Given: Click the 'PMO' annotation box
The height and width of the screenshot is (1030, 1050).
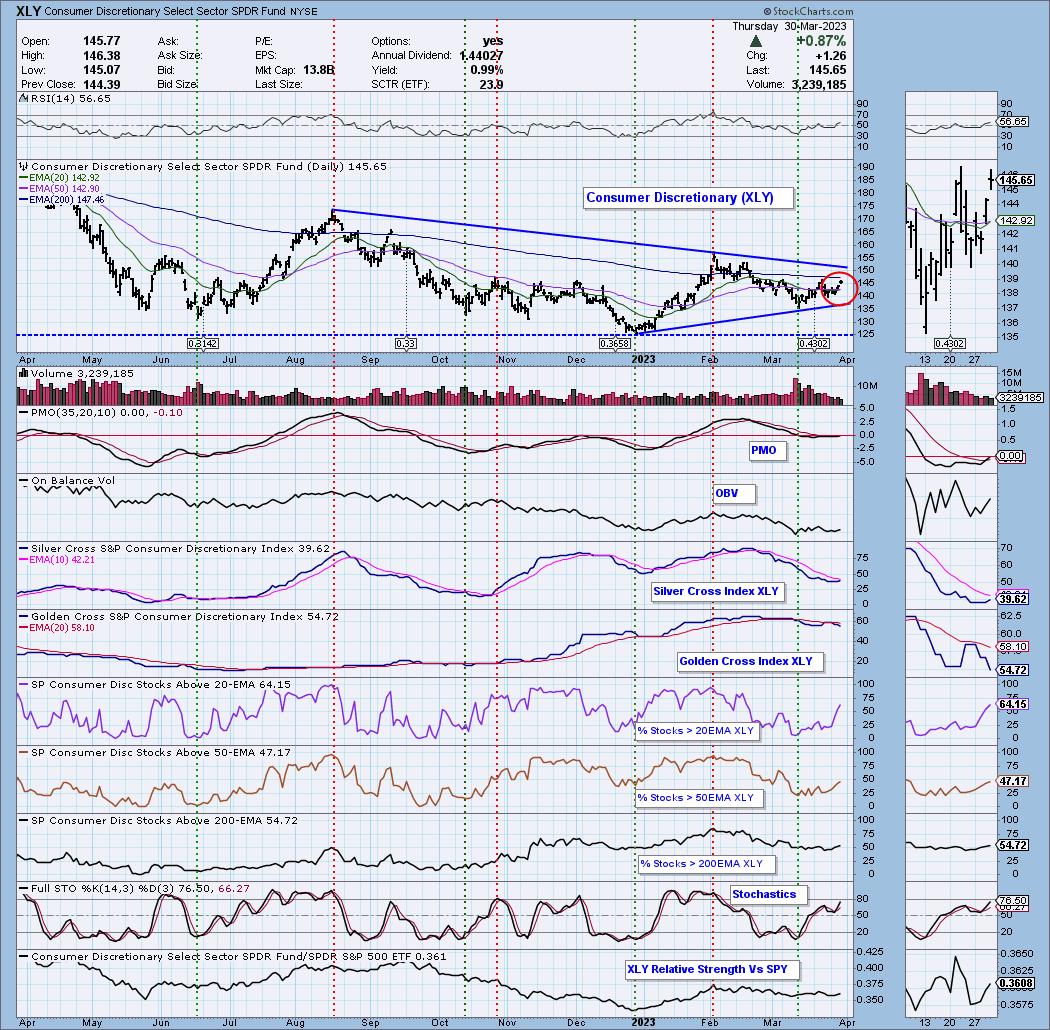Looking at the screenshot, I should (x=767, y=451).
